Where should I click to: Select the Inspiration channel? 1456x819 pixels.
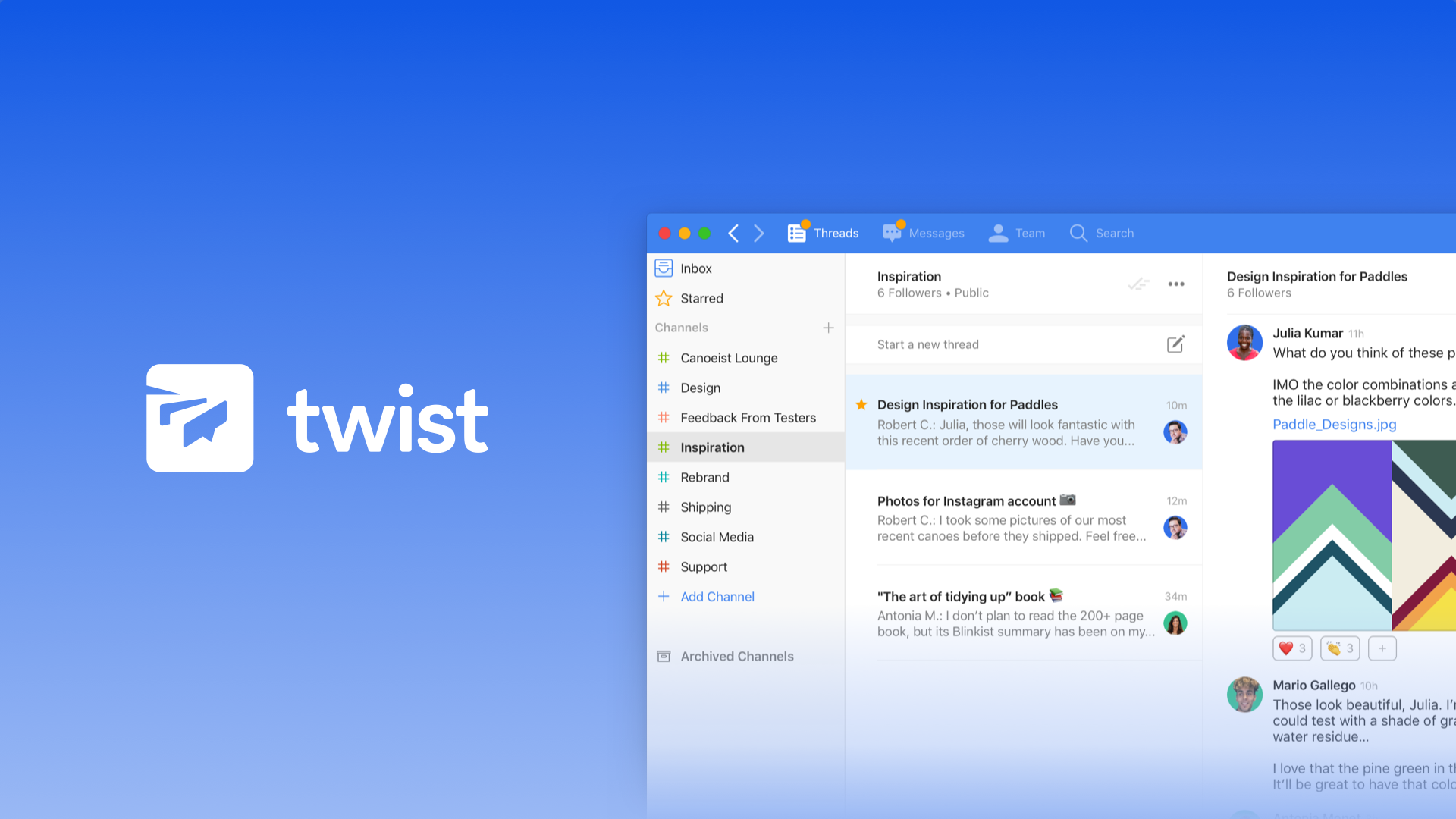coord(711,447)
